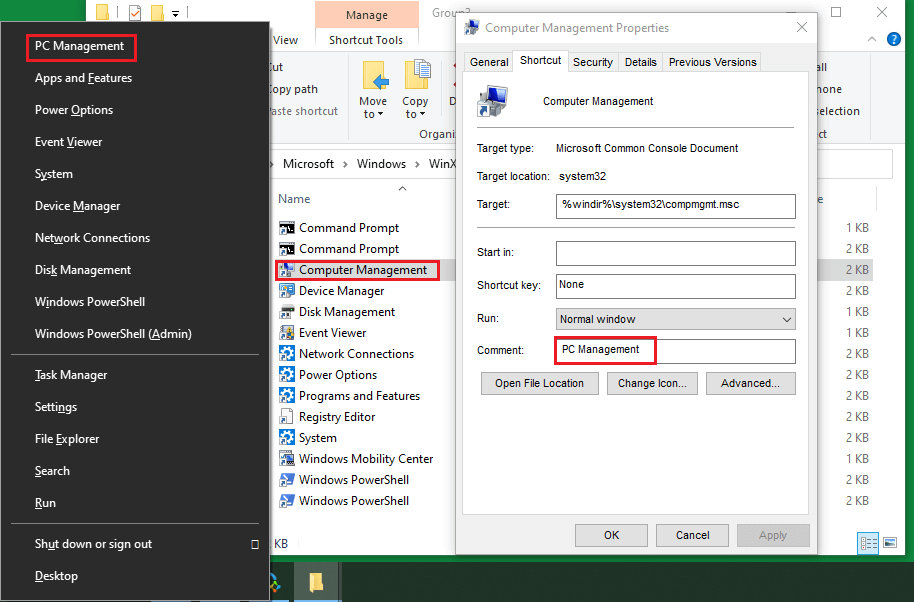The height and width of the screenshot is (602, 914).
Task: Click the Change Icon... button
Action: coord(652,383)
